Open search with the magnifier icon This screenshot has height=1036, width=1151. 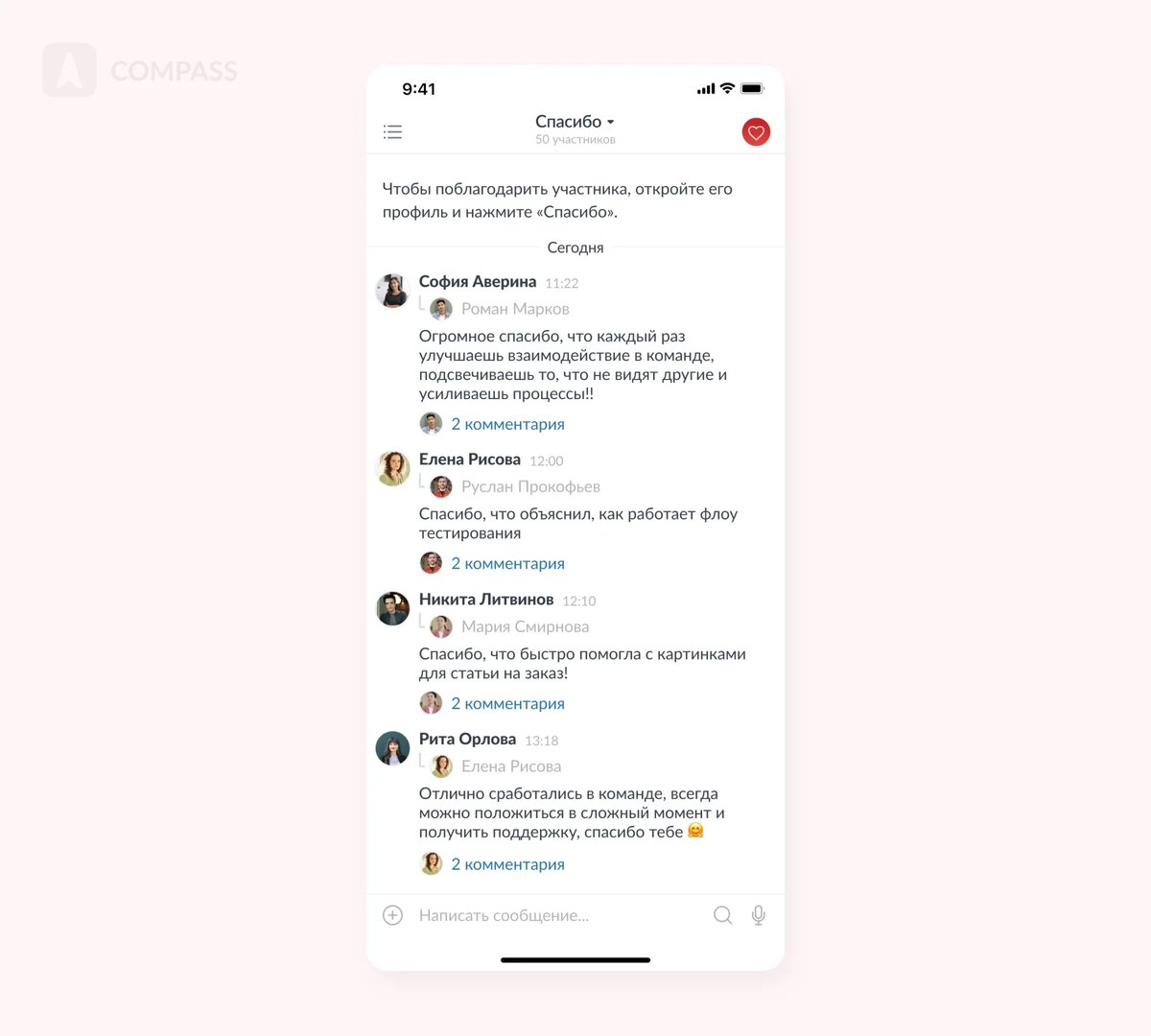[723, 915]
